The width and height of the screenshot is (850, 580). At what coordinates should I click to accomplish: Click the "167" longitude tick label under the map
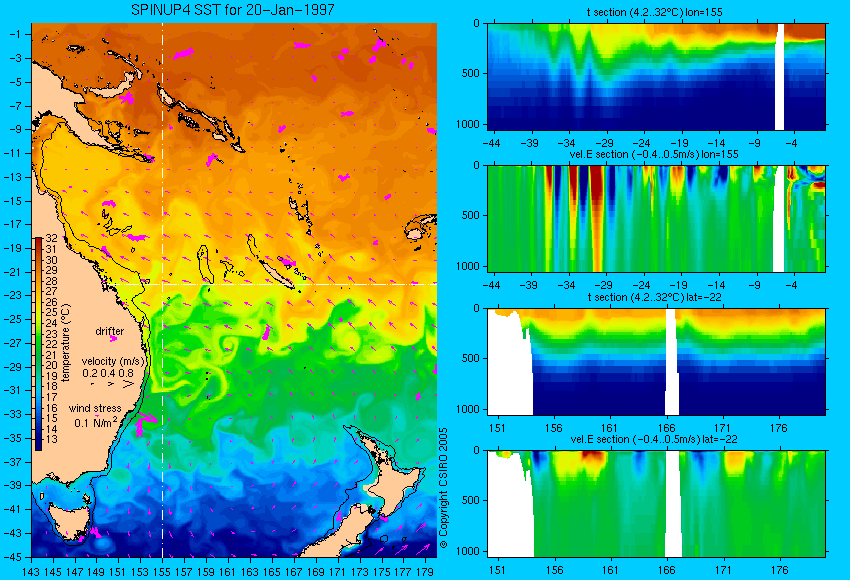(x=294, y=571)
